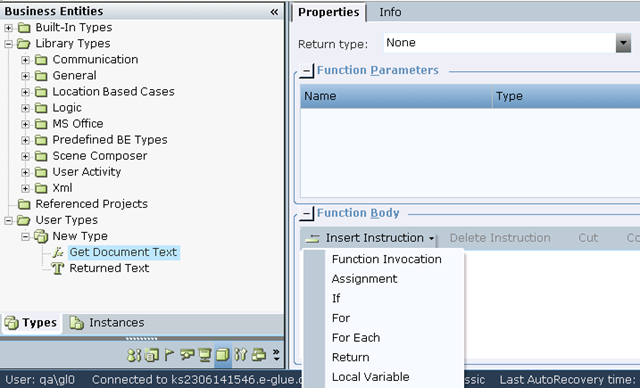Expand the Communication folder
Screen dimensions: 640x388
pyautogui.click(x=25, y=60)
